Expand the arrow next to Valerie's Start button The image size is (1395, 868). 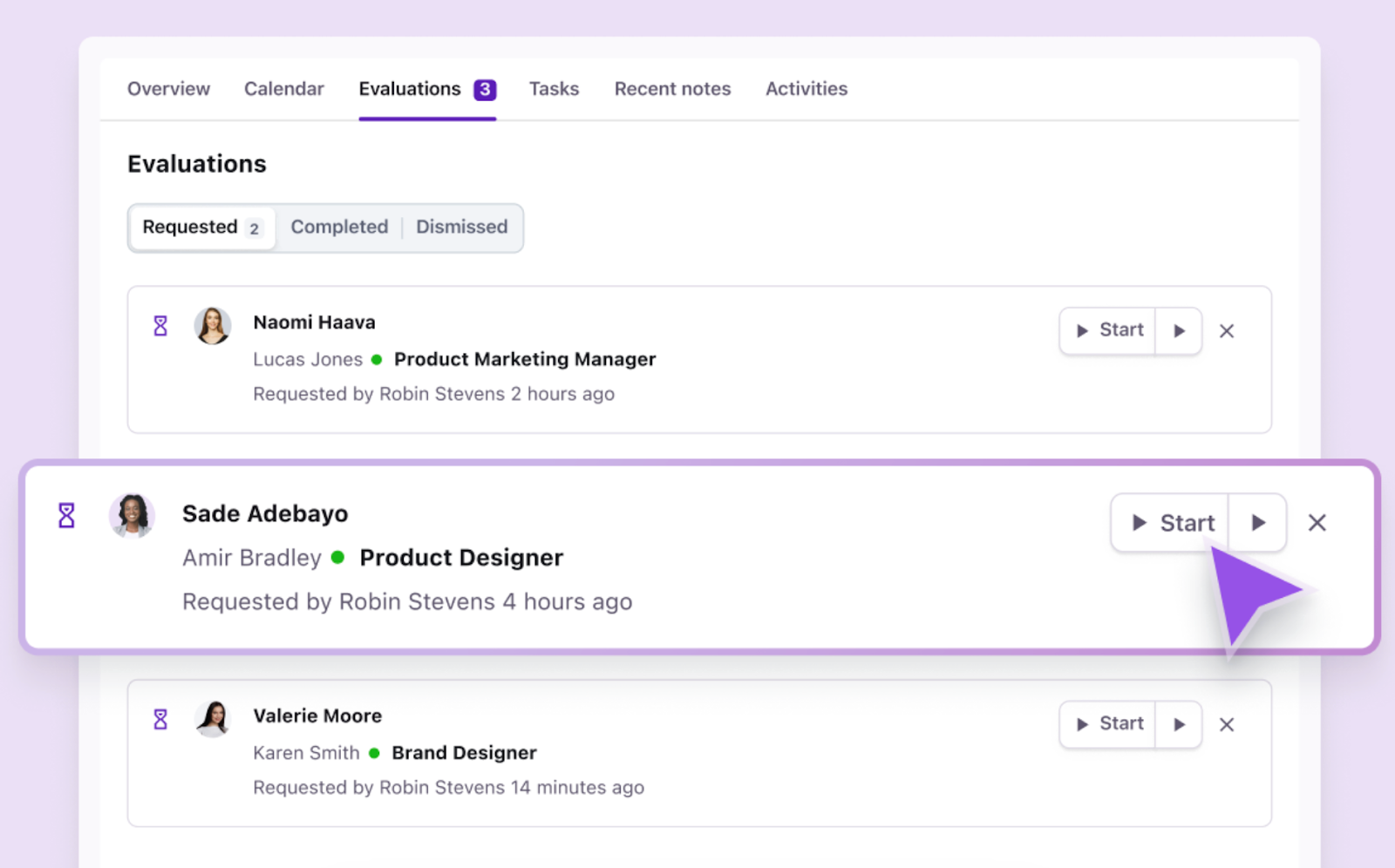coord(1179,725)
